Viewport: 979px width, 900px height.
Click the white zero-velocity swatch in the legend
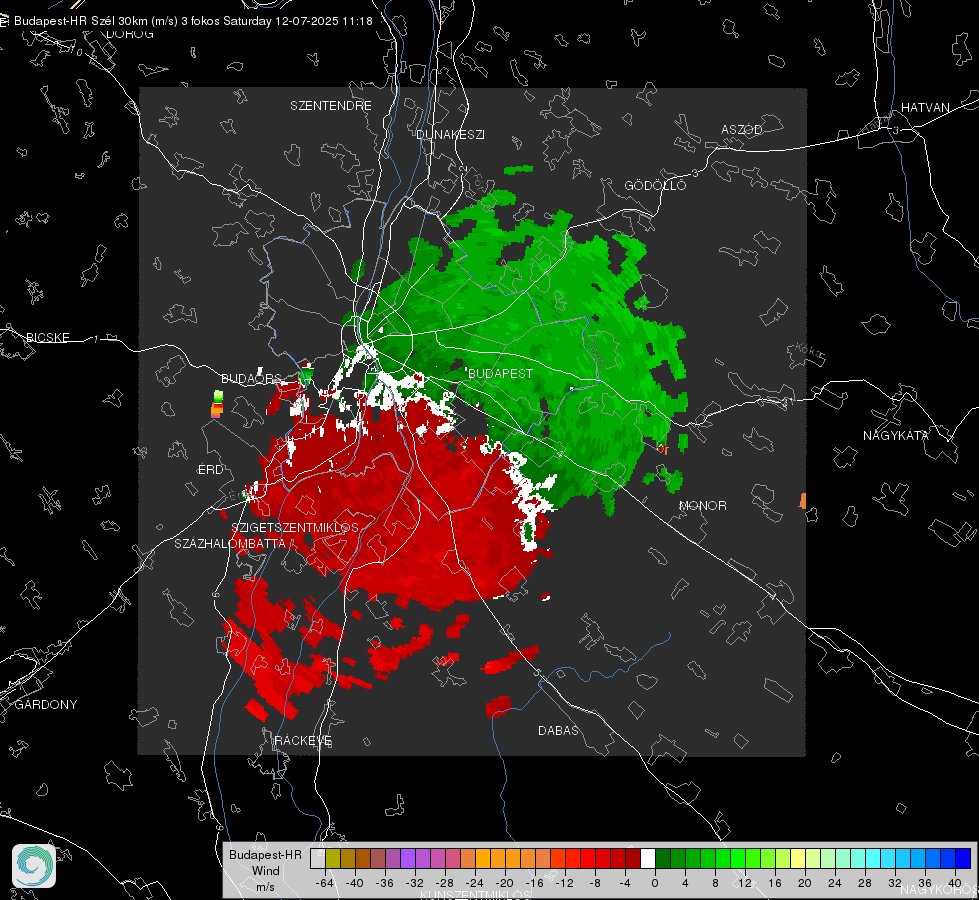tap(648, 858)
